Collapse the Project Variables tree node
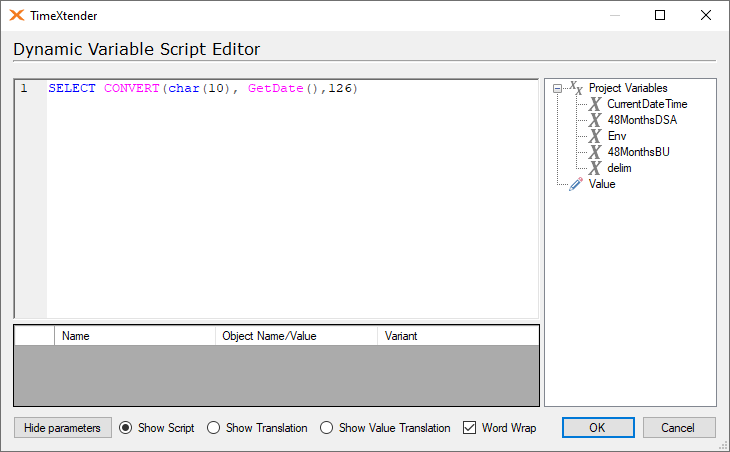This screenshot has width=730, height=452. 557,88
